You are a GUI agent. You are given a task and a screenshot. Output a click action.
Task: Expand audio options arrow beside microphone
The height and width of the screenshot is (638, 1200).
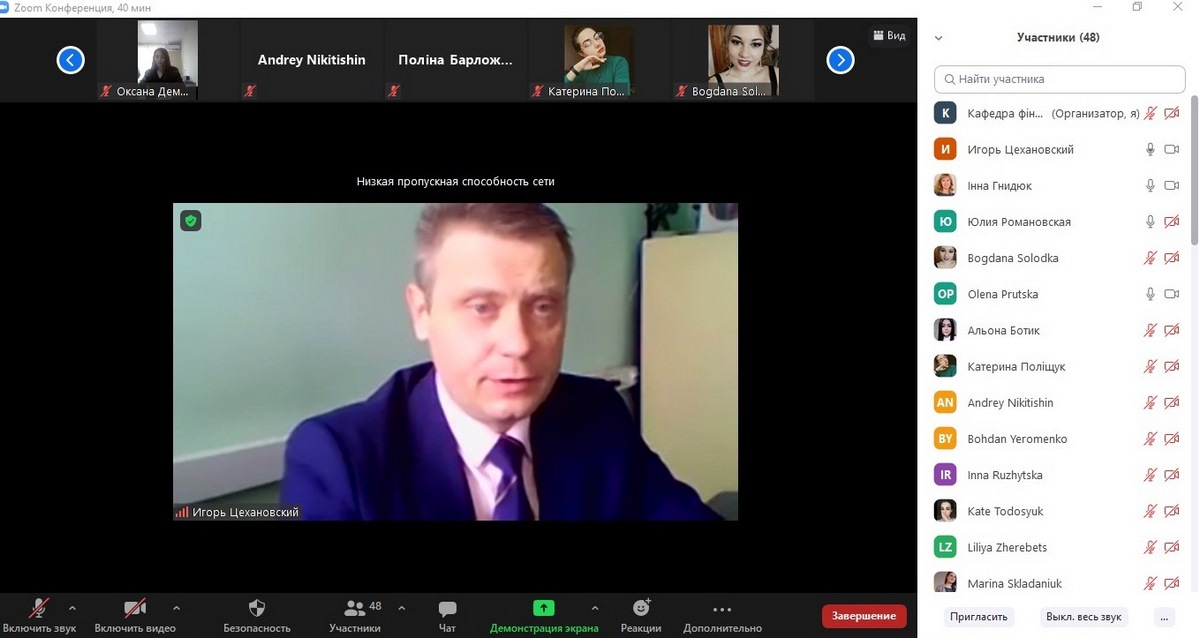pos(72,607)
